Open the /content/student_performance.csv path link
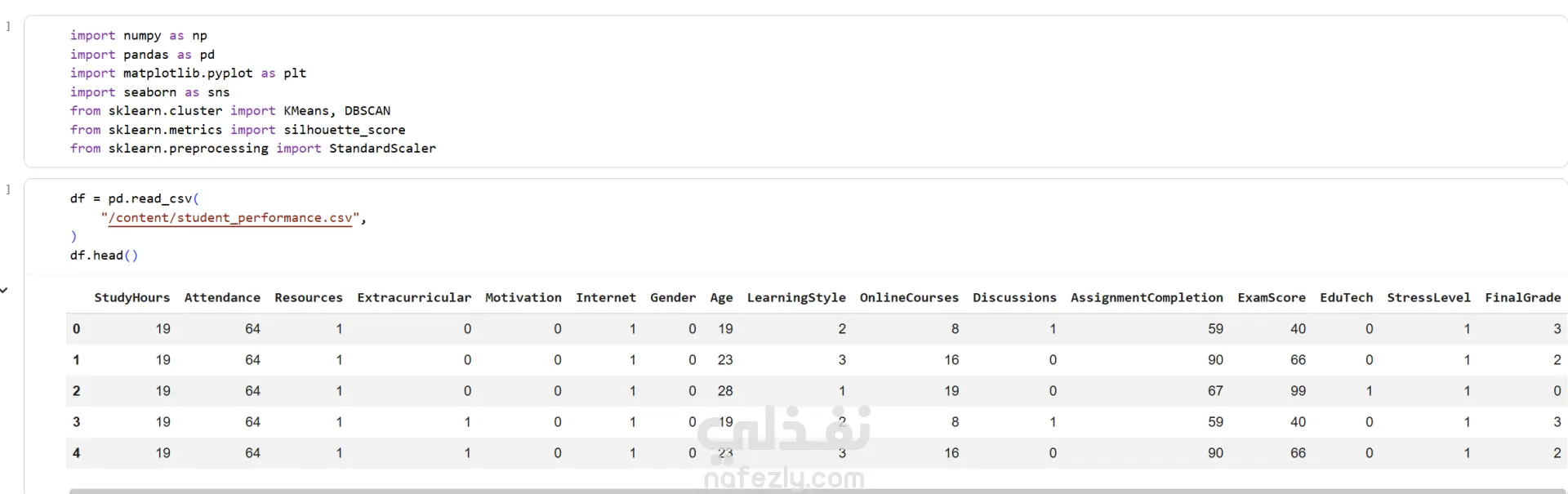Image resolution: width=1568 pixels, height=494 pixels. [230, 218]
